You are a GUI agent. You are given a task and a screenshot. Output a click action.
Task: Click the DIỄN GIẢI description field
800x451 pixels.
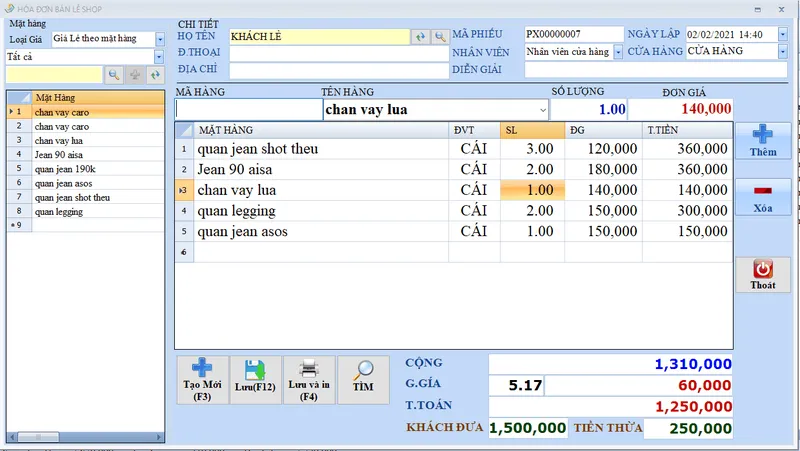click(656, 69)
